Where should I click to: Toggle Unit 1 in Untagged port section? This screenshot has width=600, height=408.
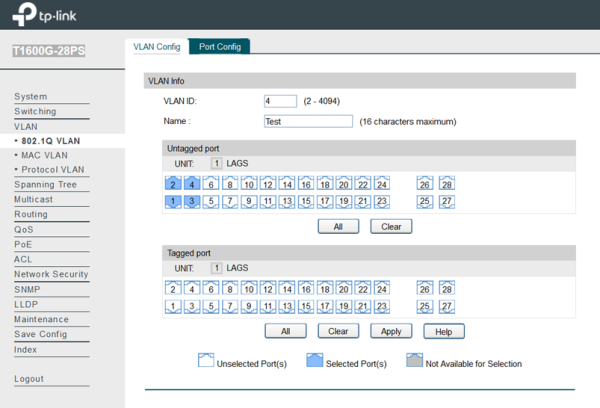[x=215, y=163]
